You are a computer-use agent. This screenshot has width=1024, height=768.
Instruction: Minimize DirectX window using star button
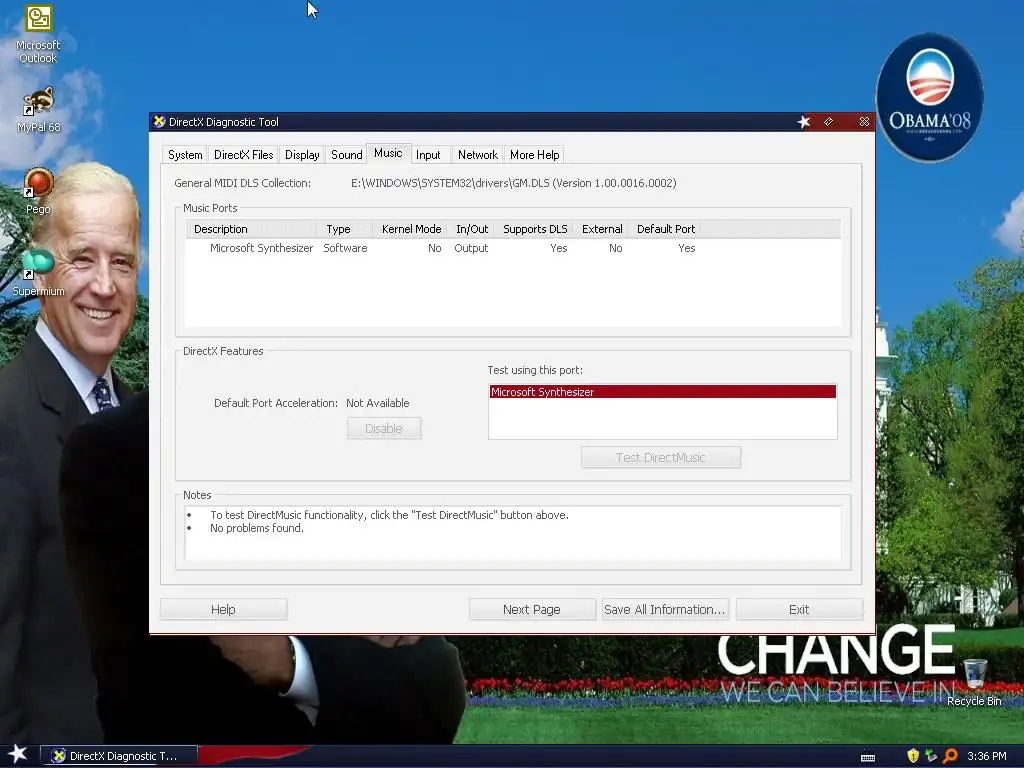804,122
